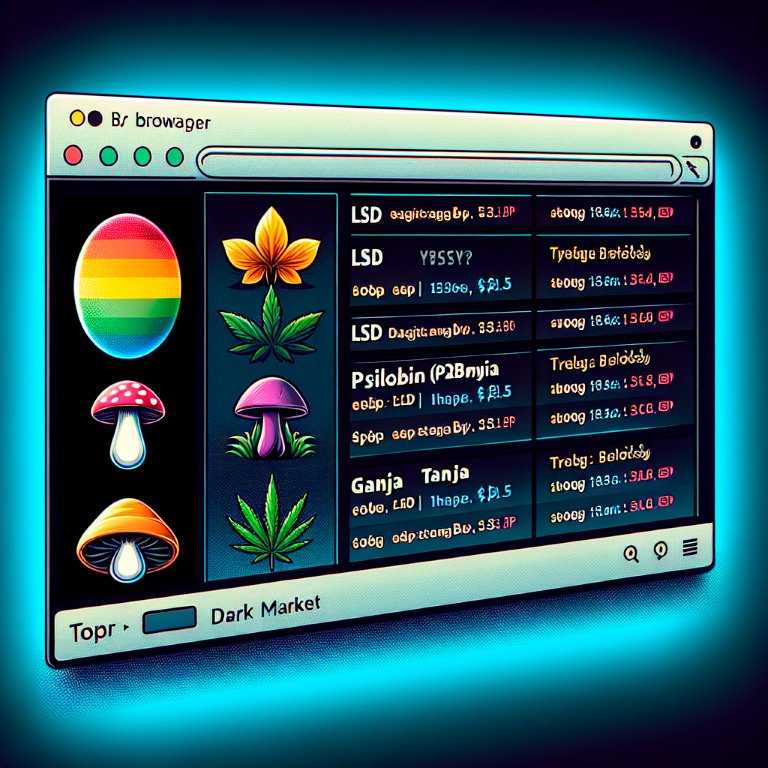Screen dimensions: 768x768
Task: Open the hamburger menu icon
Action: click(688, 548)
